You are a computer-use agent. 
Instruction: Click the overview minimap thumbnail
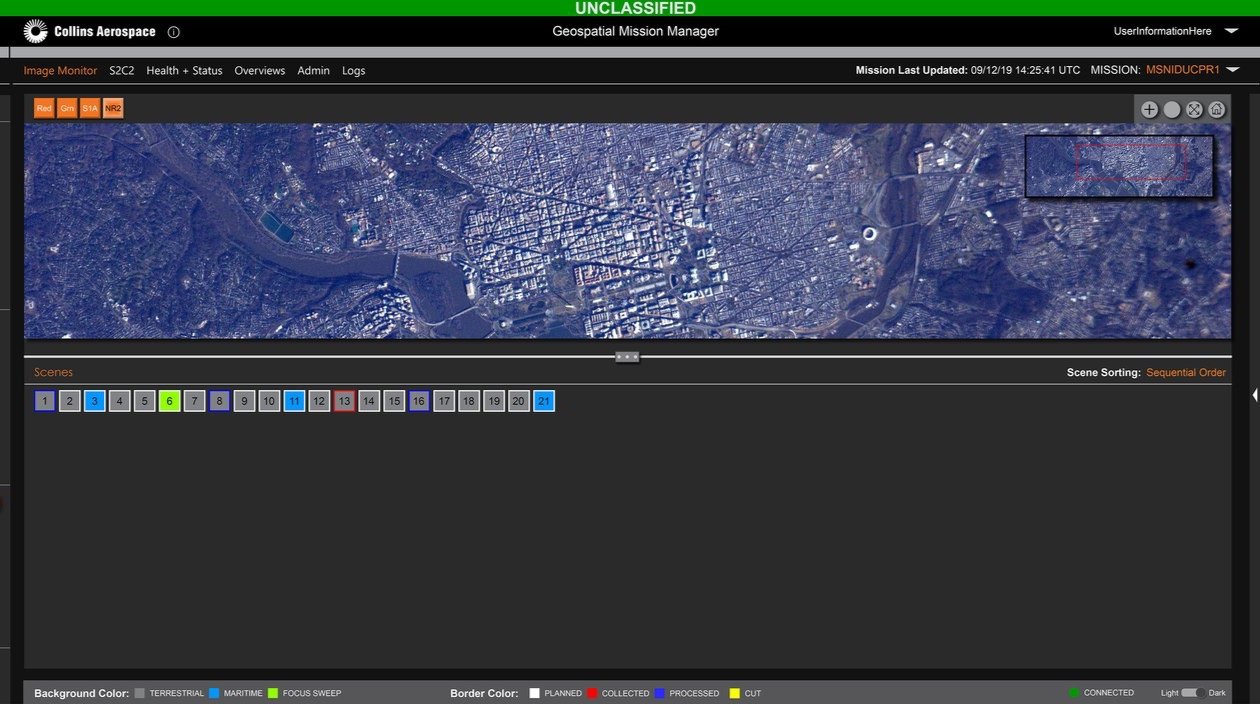point(1119,166)
